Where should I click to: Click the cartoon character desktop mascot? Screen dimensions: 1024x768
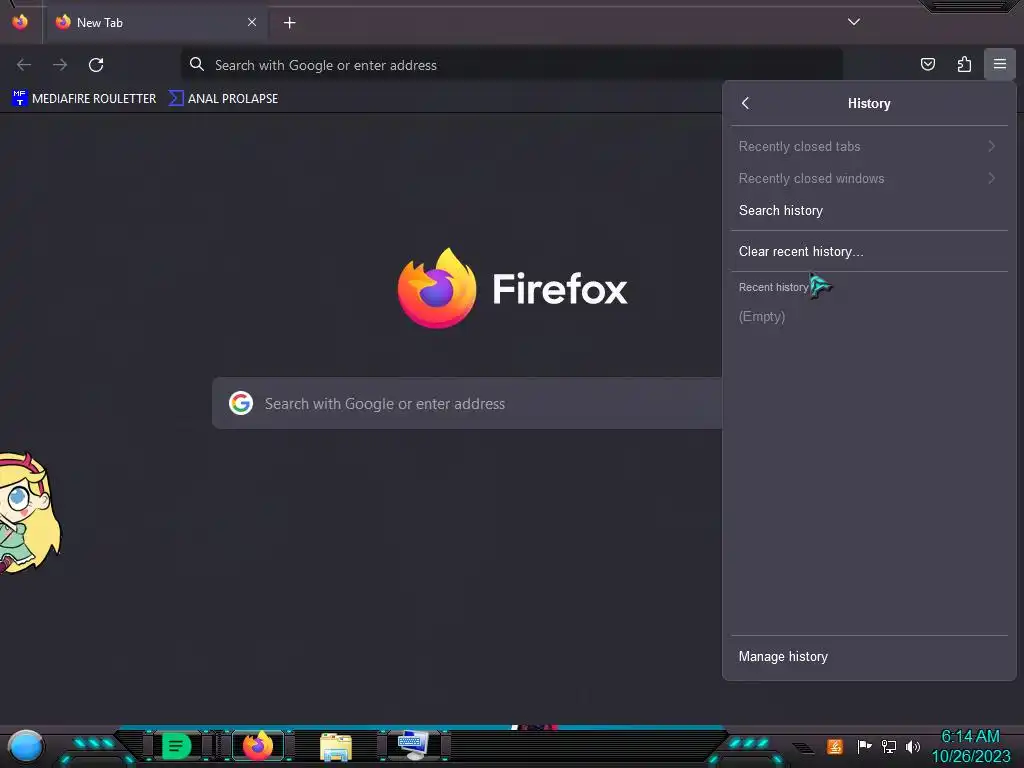coord(30,513)
